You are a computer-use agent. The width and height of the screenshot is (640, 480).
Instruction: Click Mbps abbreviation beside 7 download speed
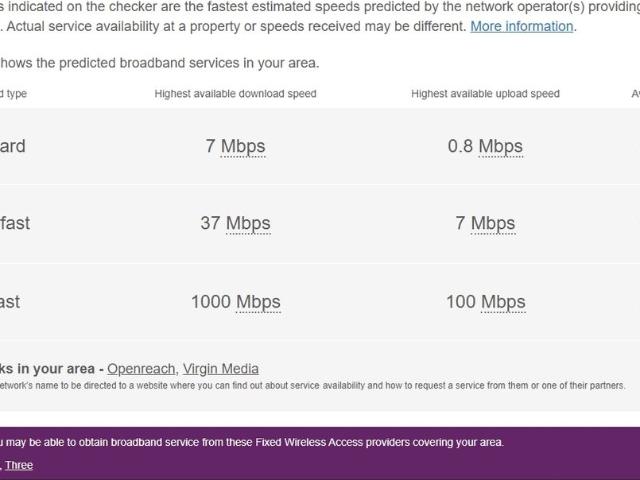(x=243, y=146)
